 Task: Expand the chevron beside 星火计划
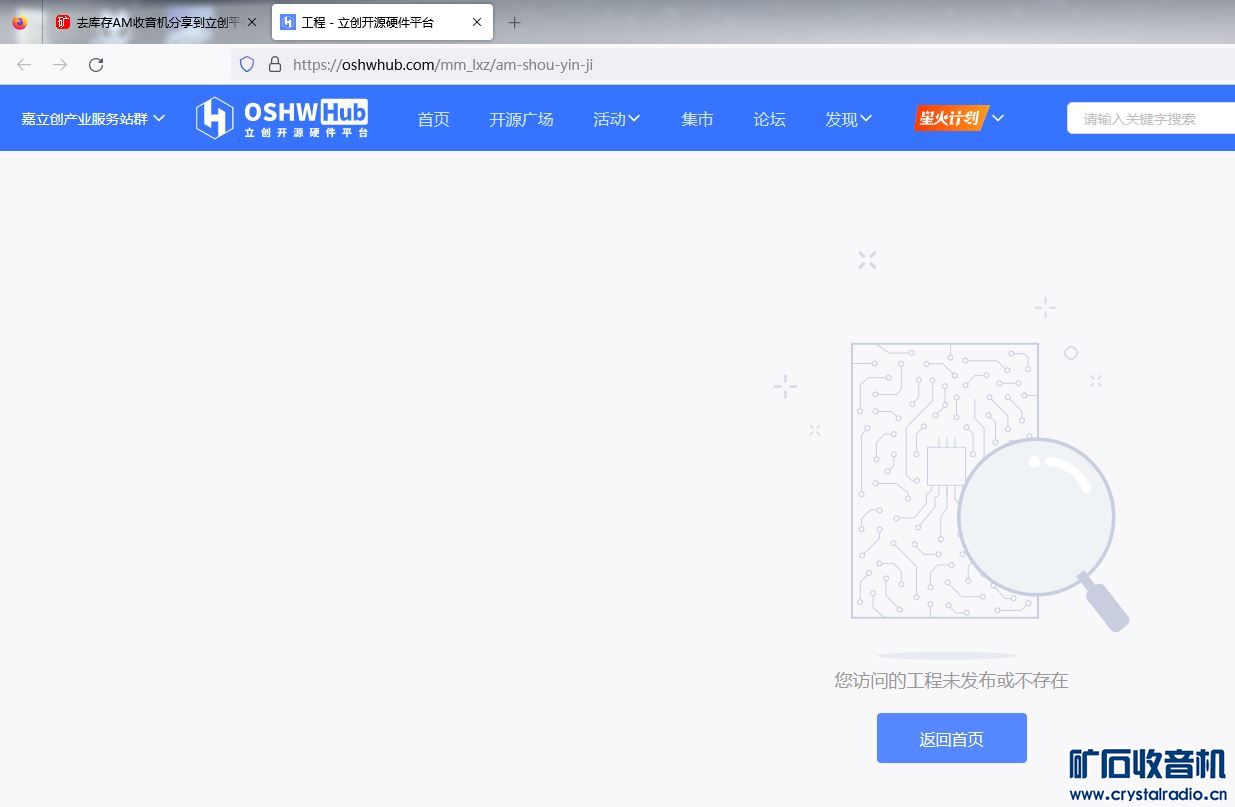pos(998,118)
